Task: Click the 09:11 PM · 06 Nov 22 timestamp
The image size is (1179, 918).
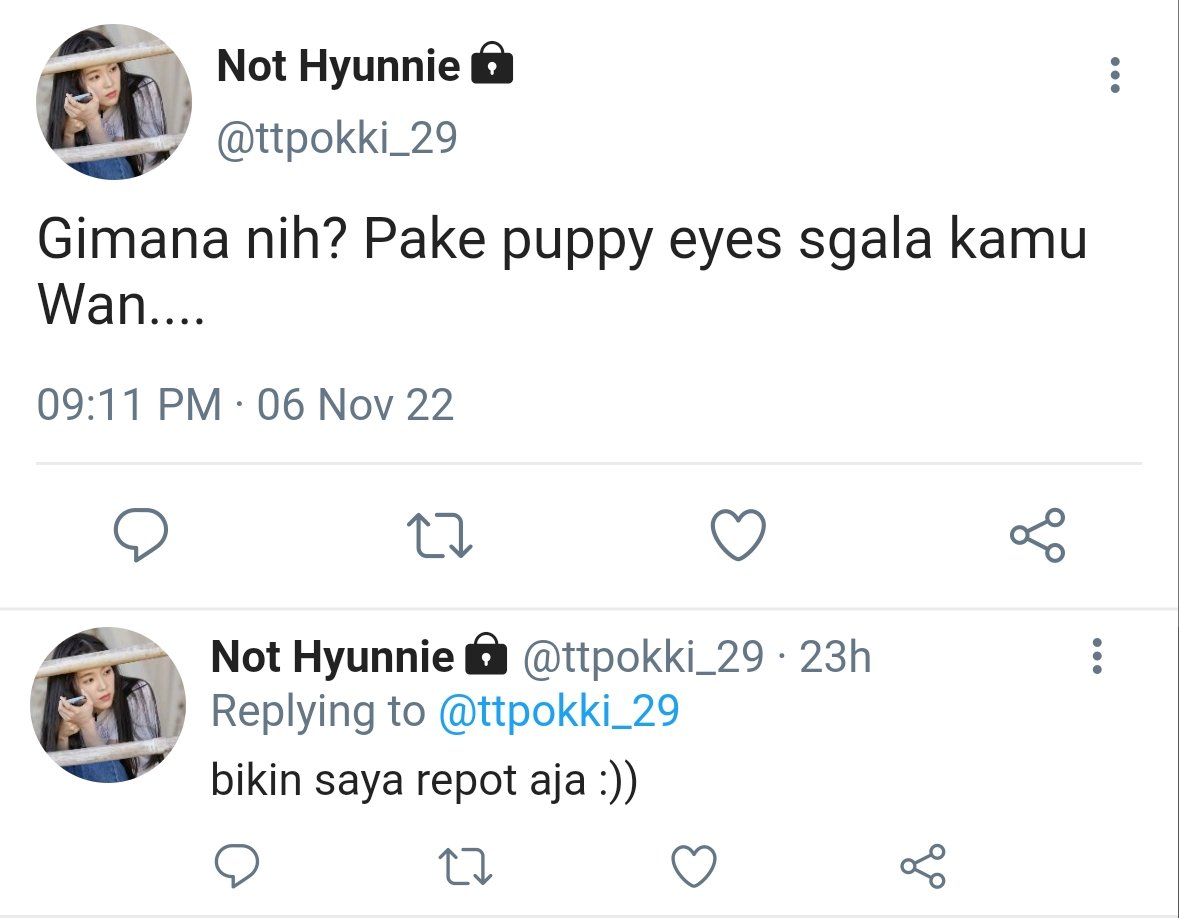Action: pyautogui.click(x=245, y=405)
